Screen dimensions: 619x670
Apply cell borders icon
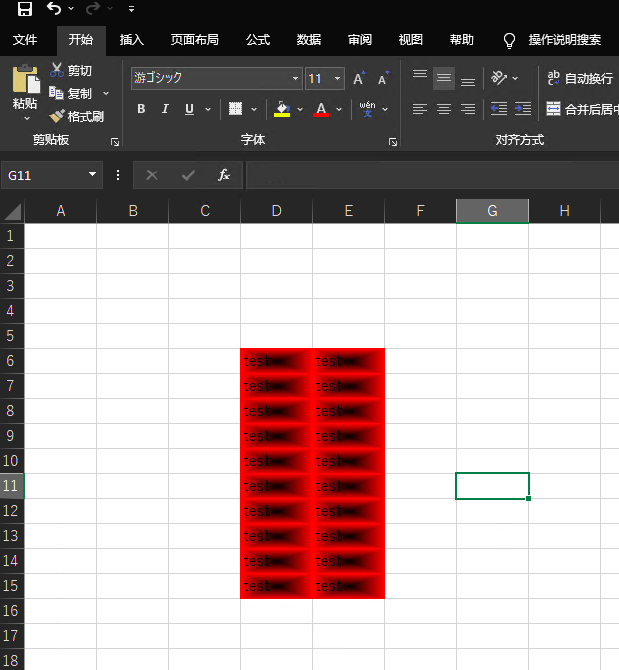[235, 109]
